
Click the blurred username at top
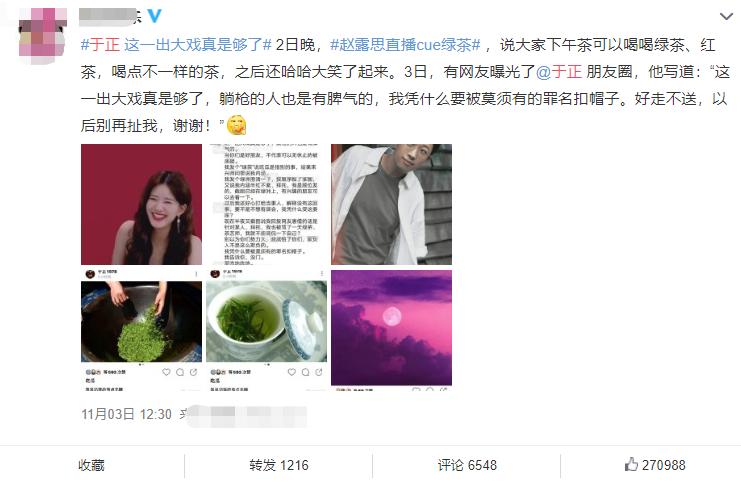[110, 16]
